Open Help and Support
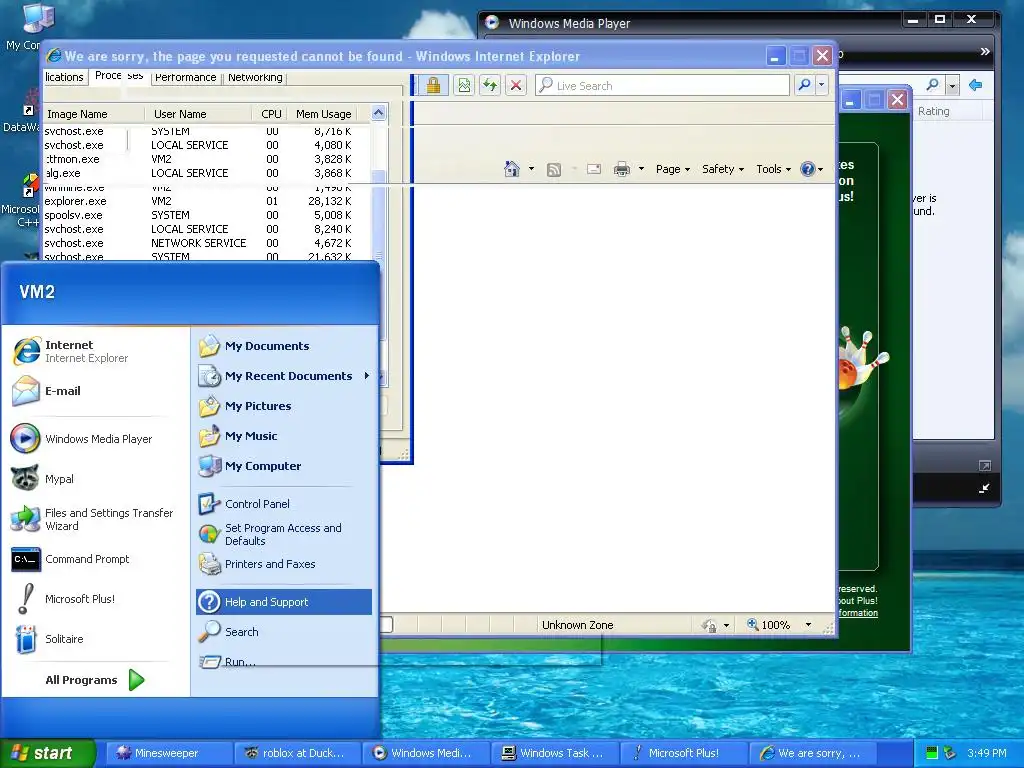Viewport: 1024px width, 768px height. [x=284, y=602]
